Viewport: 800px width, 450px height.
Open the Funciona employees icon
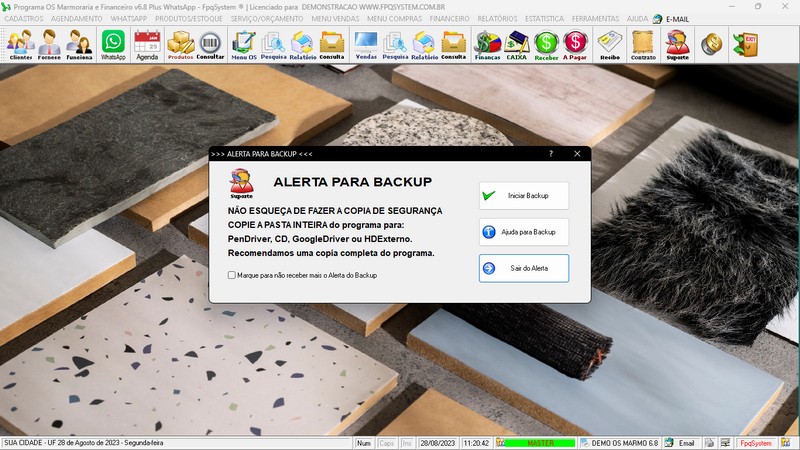[80, 44]
